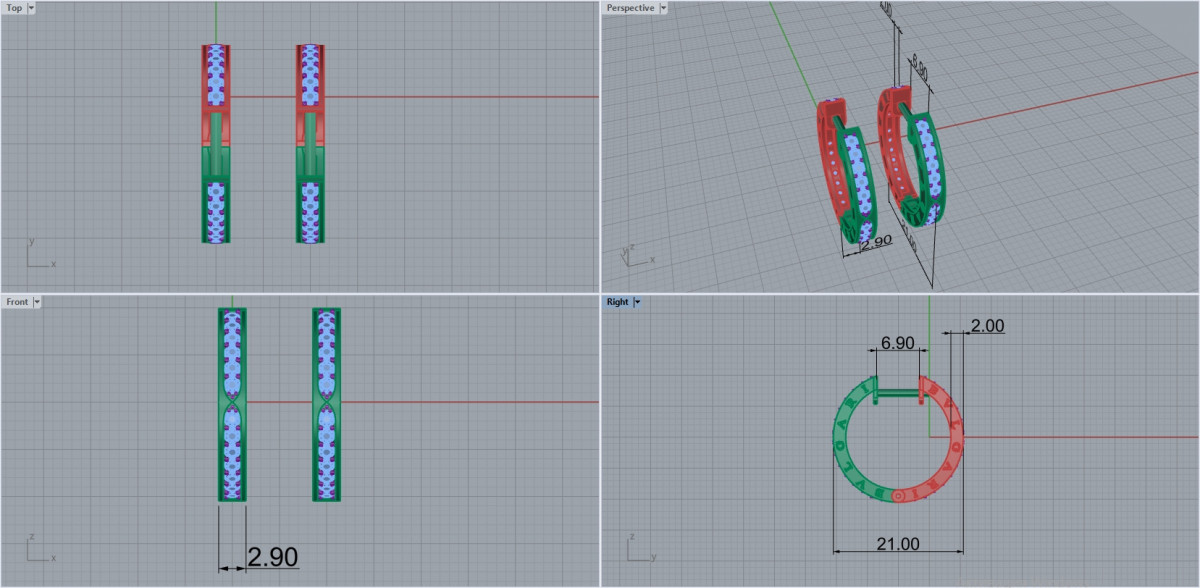Select the 2.00 dimension in Right view
Screen dimensions: 1200x588
[x=987, y=325]
